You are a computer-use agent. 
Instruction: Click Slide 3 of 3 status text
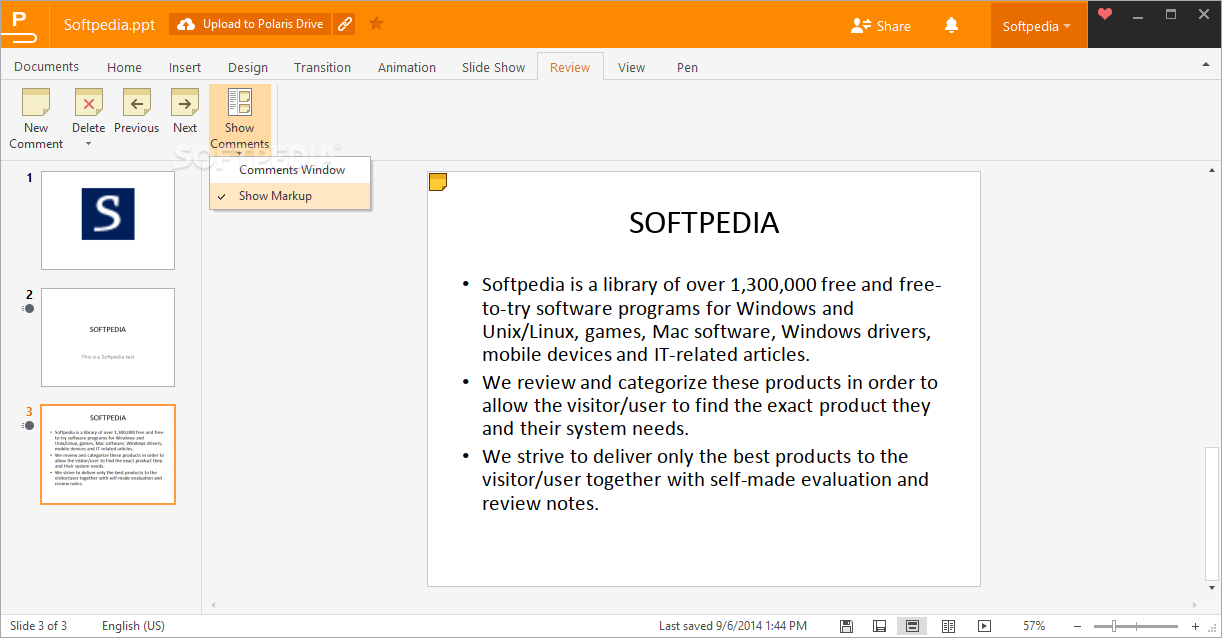click(x=38, y=626)
